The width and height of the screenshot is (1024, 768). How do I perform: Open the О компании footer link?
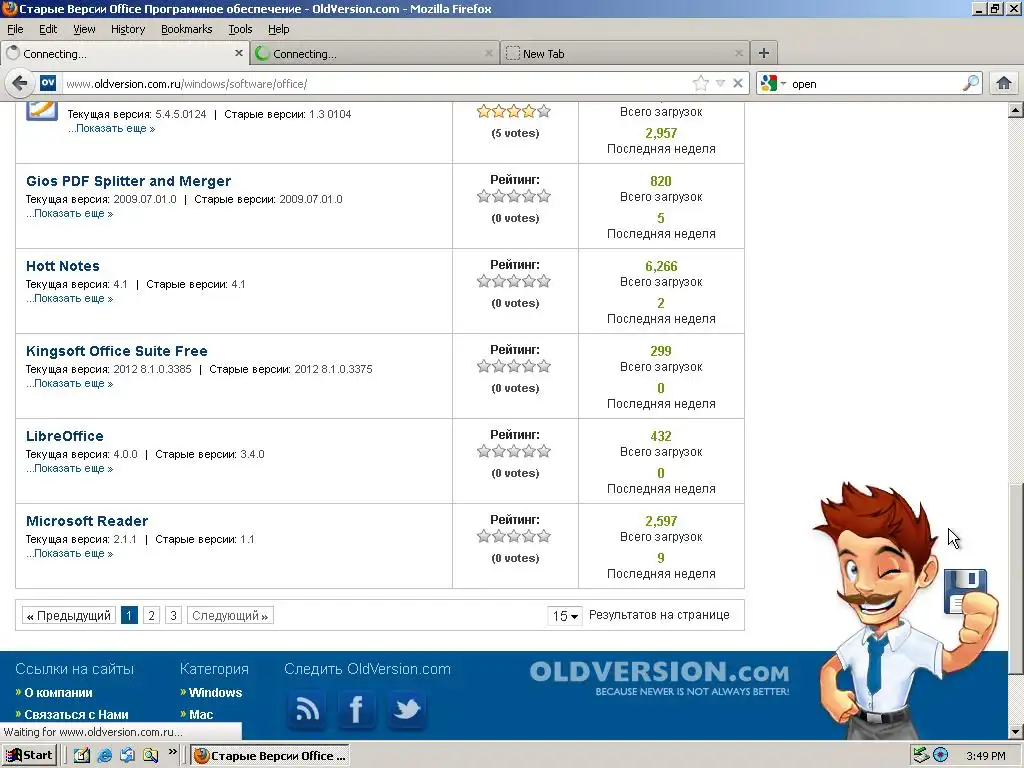click(x=58, y=692)
